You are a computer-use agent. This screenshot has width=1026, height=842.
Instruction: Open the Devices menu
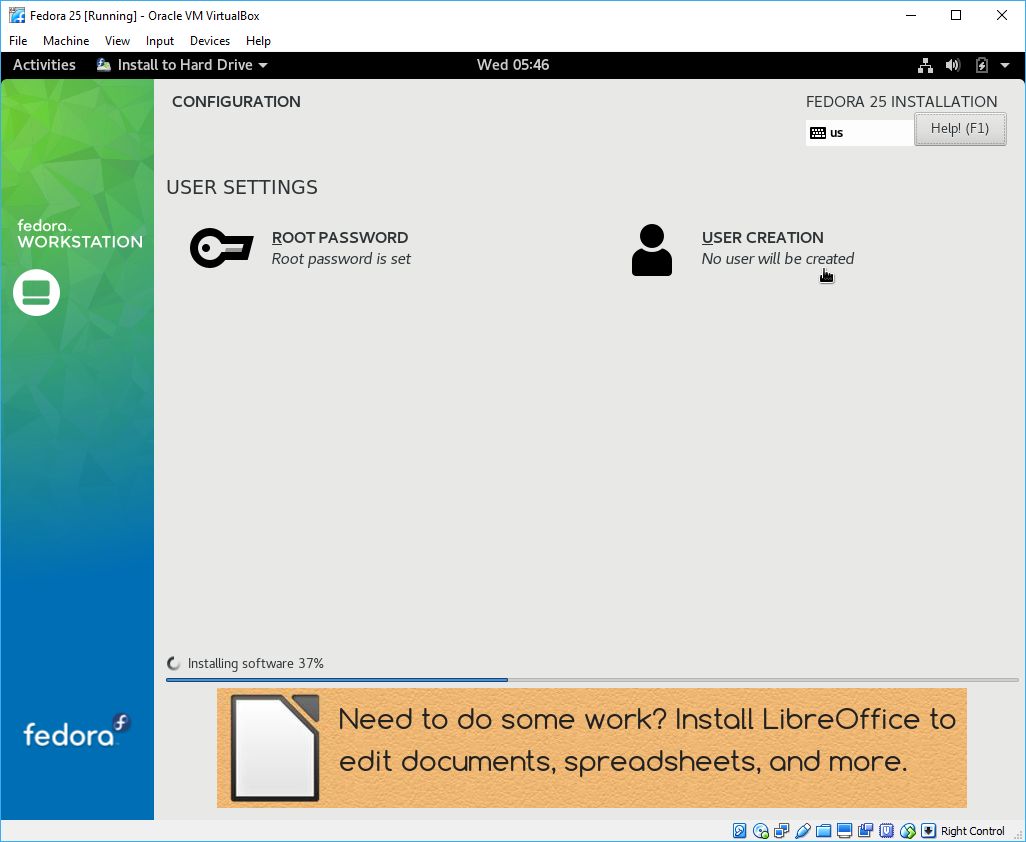[x=210, y=41]
